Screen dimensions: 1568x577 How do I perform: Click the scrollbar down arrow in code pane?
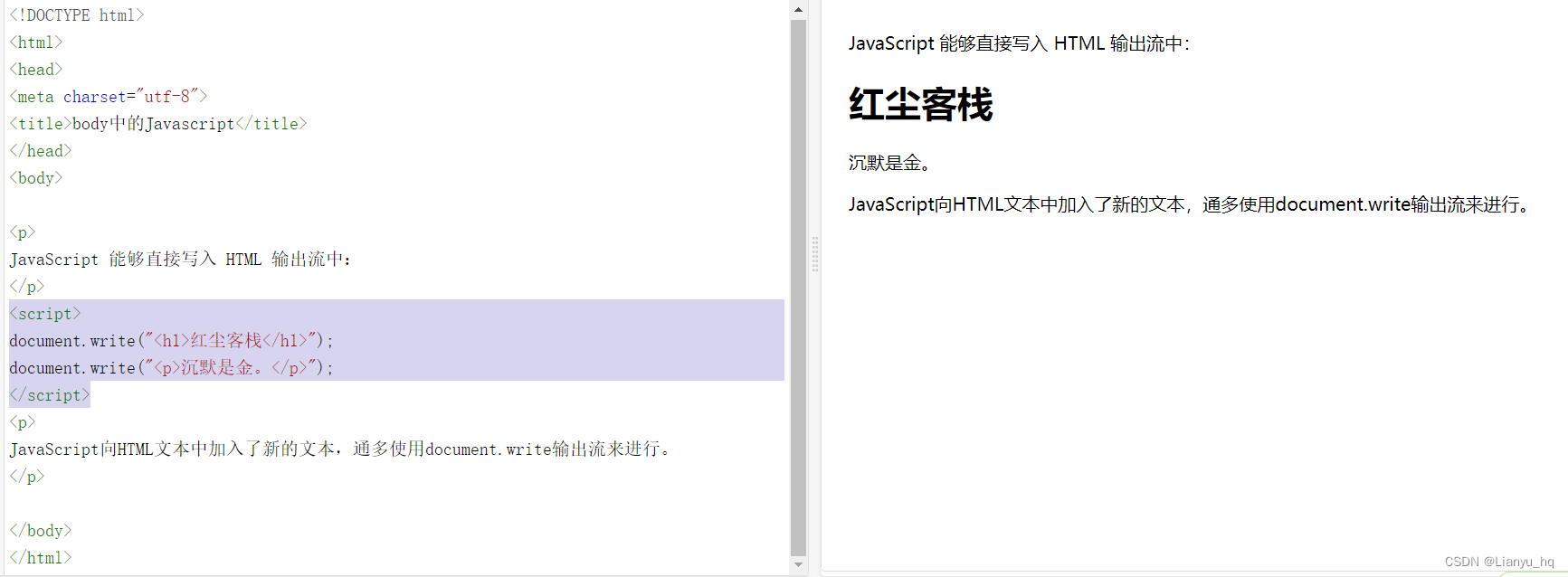(x=798, y=565)
